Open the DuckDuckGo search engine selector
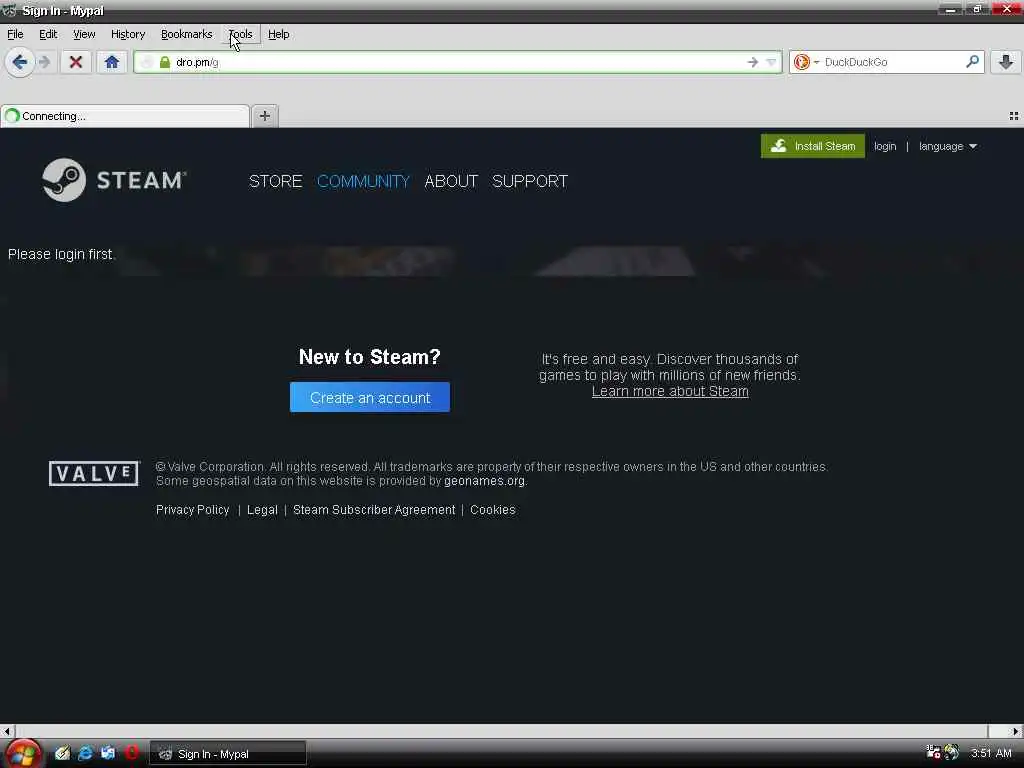Viewport: 1024px width, 768px height. pos(806,62)
